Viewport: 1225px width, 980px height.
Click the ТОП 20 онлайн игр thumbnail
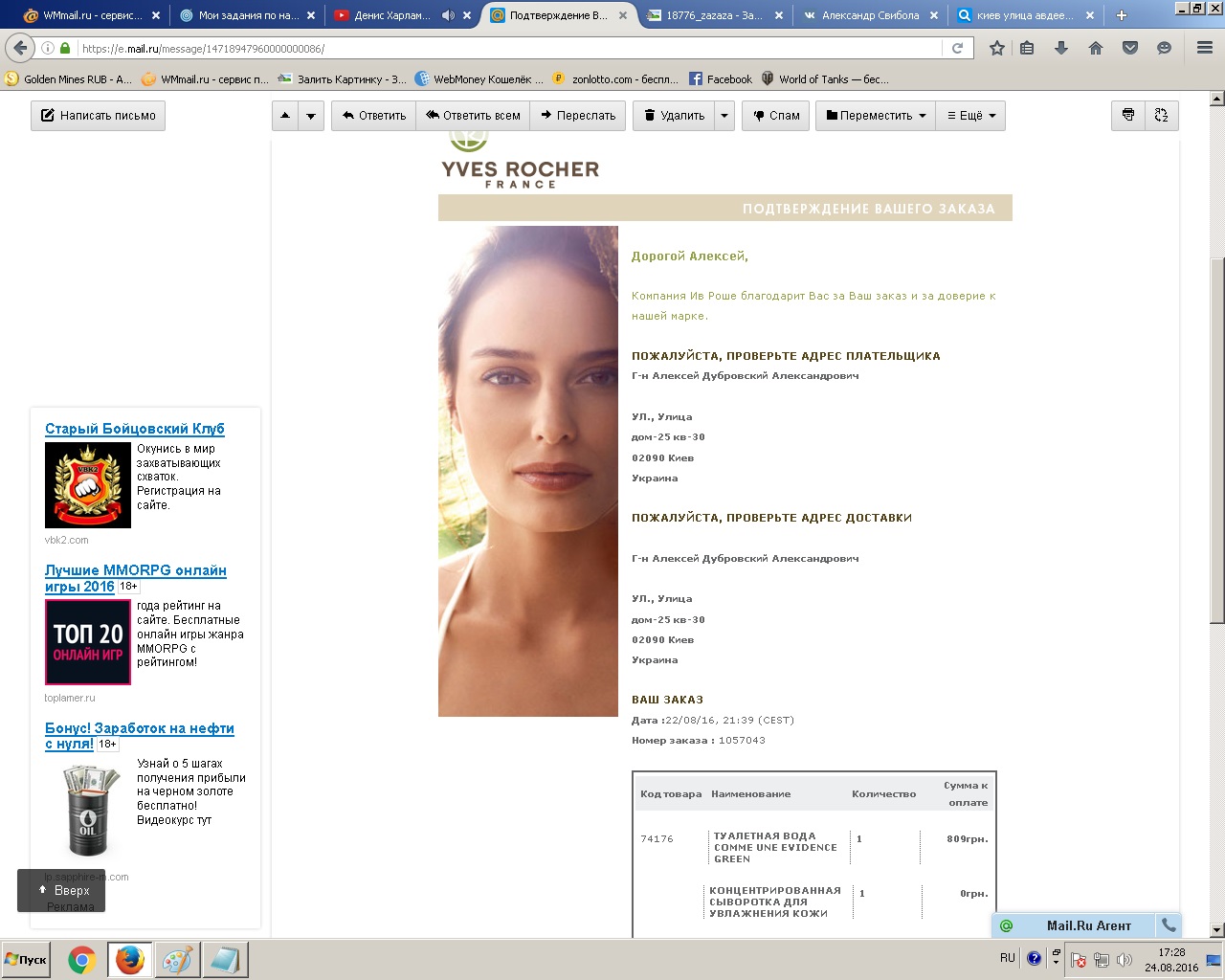tap(88, 642)
